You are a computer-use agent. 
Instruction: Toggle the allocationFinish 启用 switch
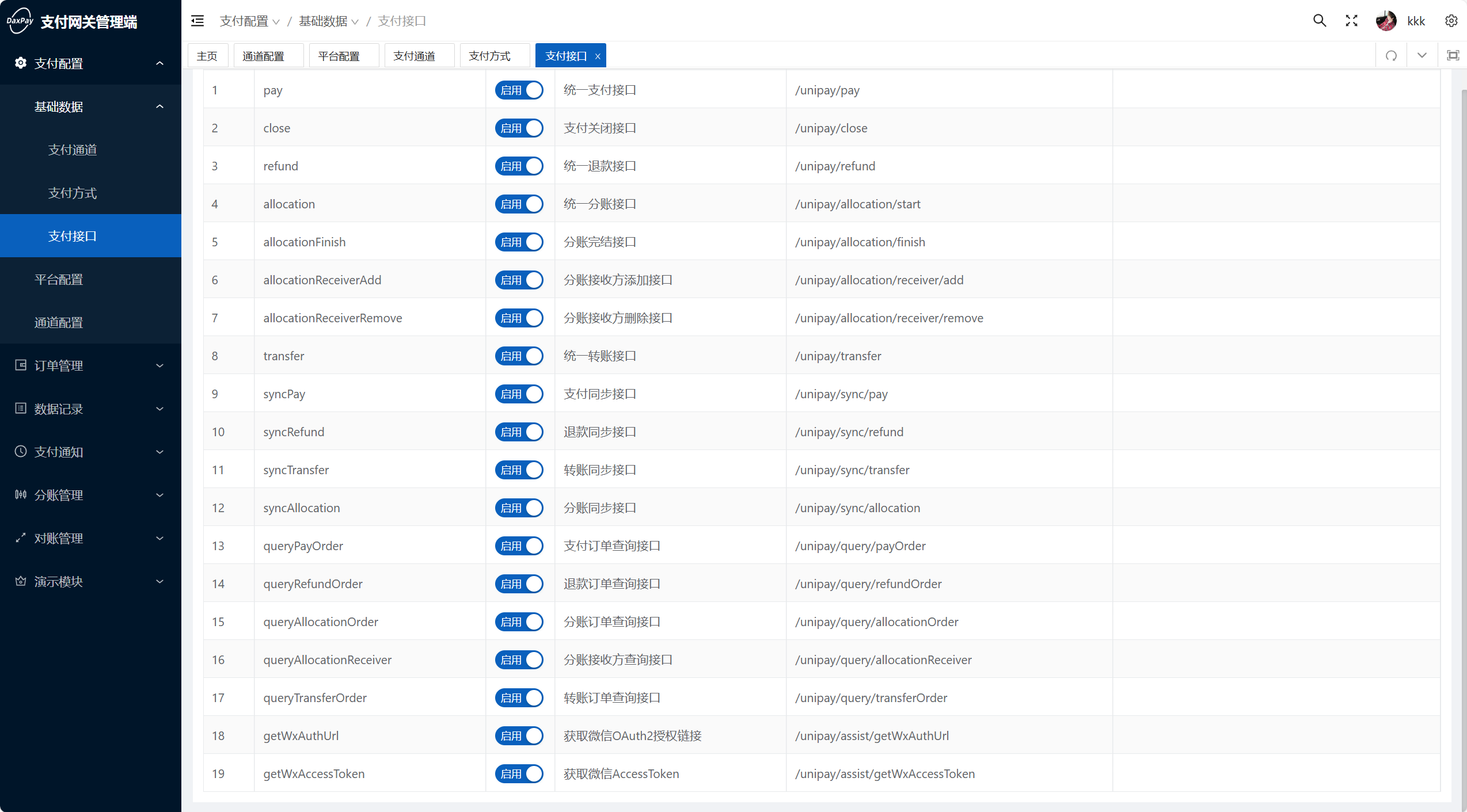click(x=519, y=242)
